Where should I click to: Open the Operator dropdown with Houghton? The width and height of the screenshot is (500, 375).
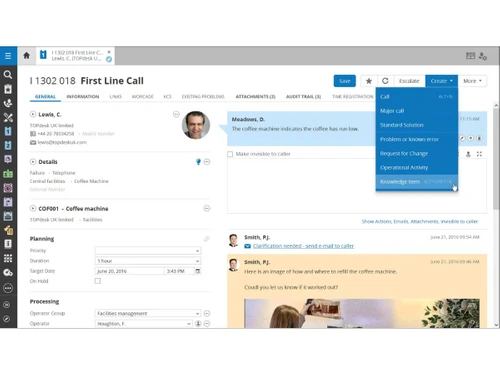(144, 324)
